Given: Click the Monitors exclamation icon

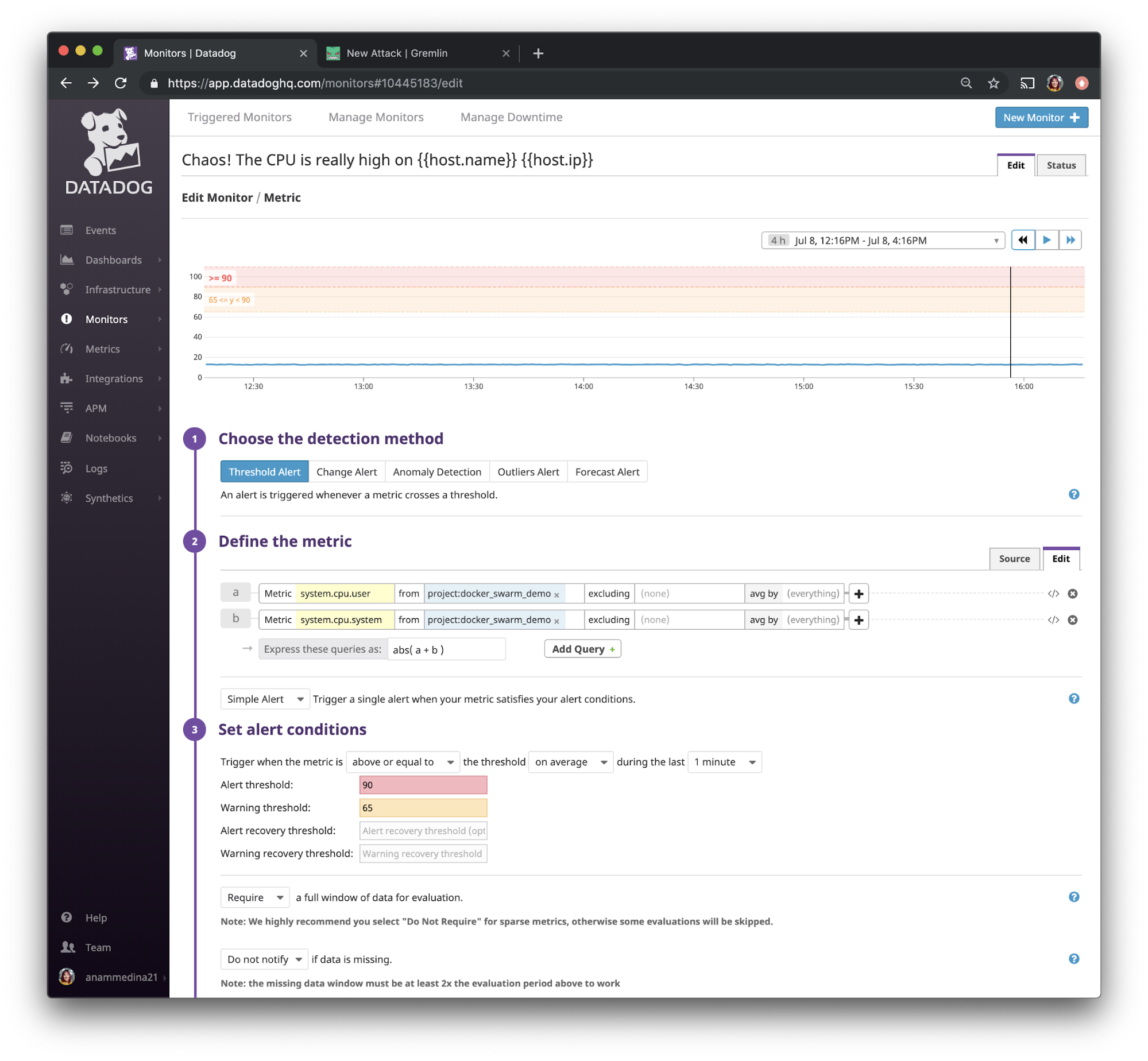Looking at the screenshot, I should click(x=67, y=319).
